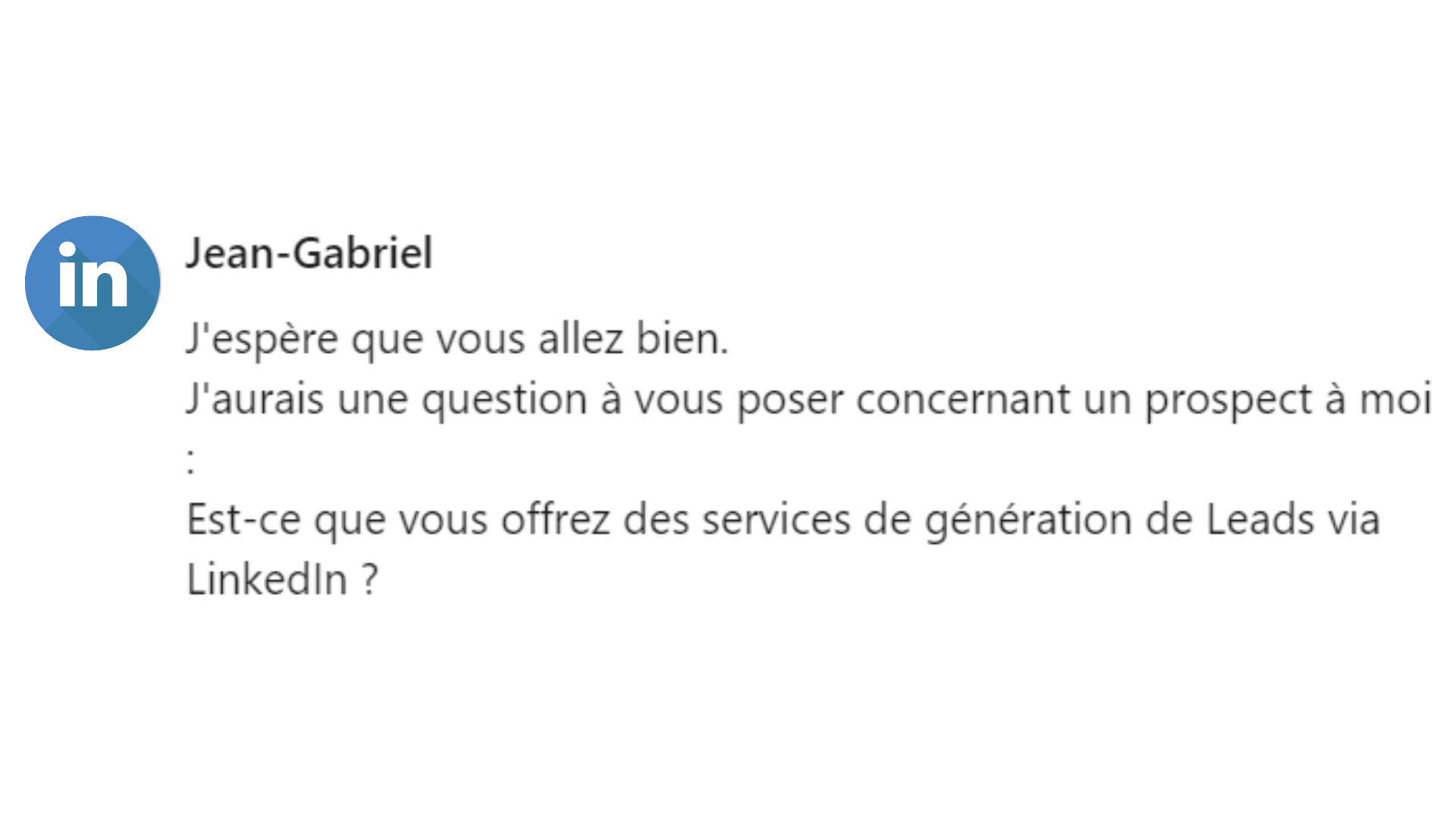The width and height of the screenshot is (1456, 819).
Task: Click the question mark ending the message
Action: [x=369, y=580]
